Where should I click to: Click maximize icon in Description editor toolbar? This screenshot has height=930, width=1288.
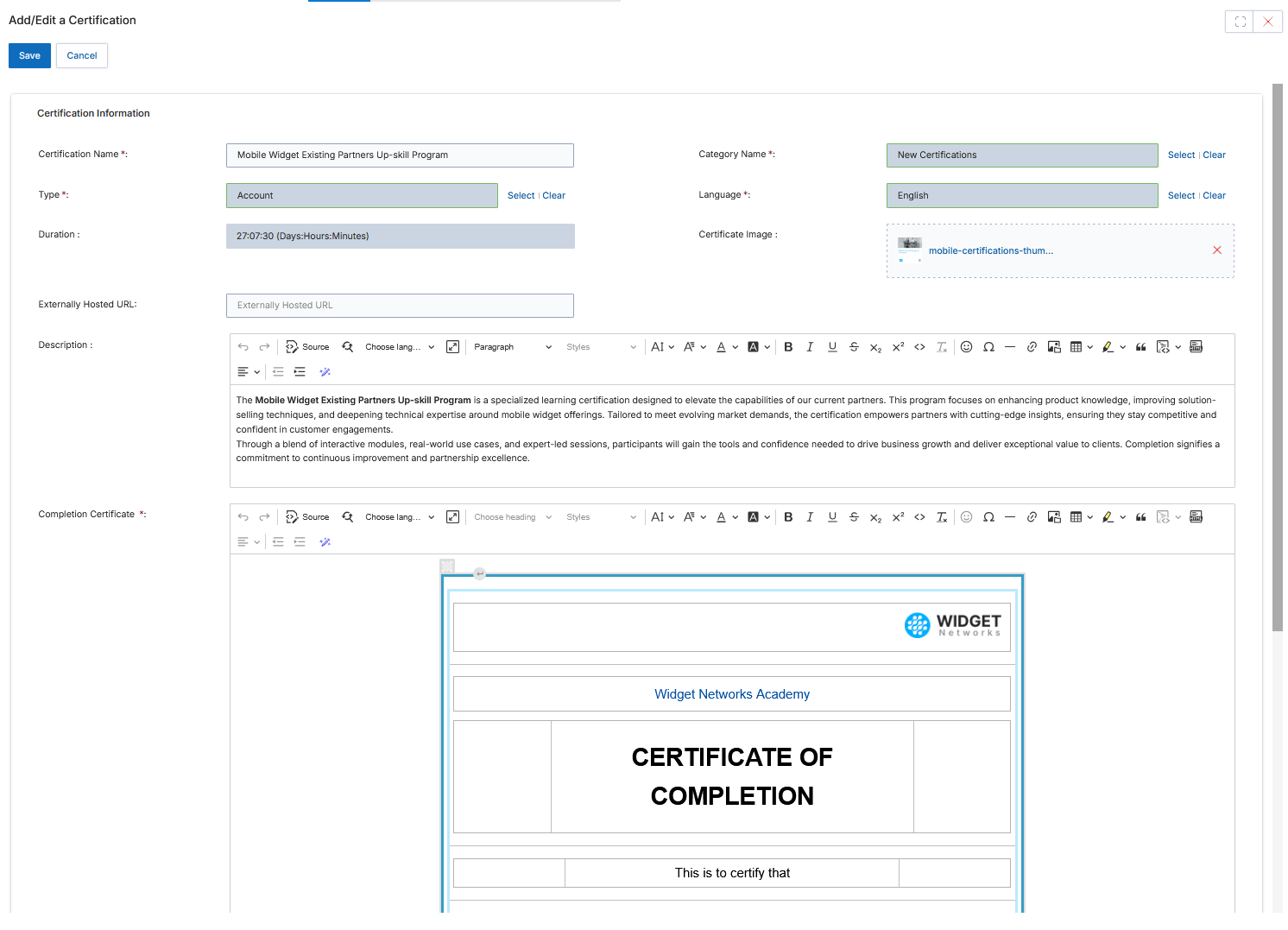452,347
